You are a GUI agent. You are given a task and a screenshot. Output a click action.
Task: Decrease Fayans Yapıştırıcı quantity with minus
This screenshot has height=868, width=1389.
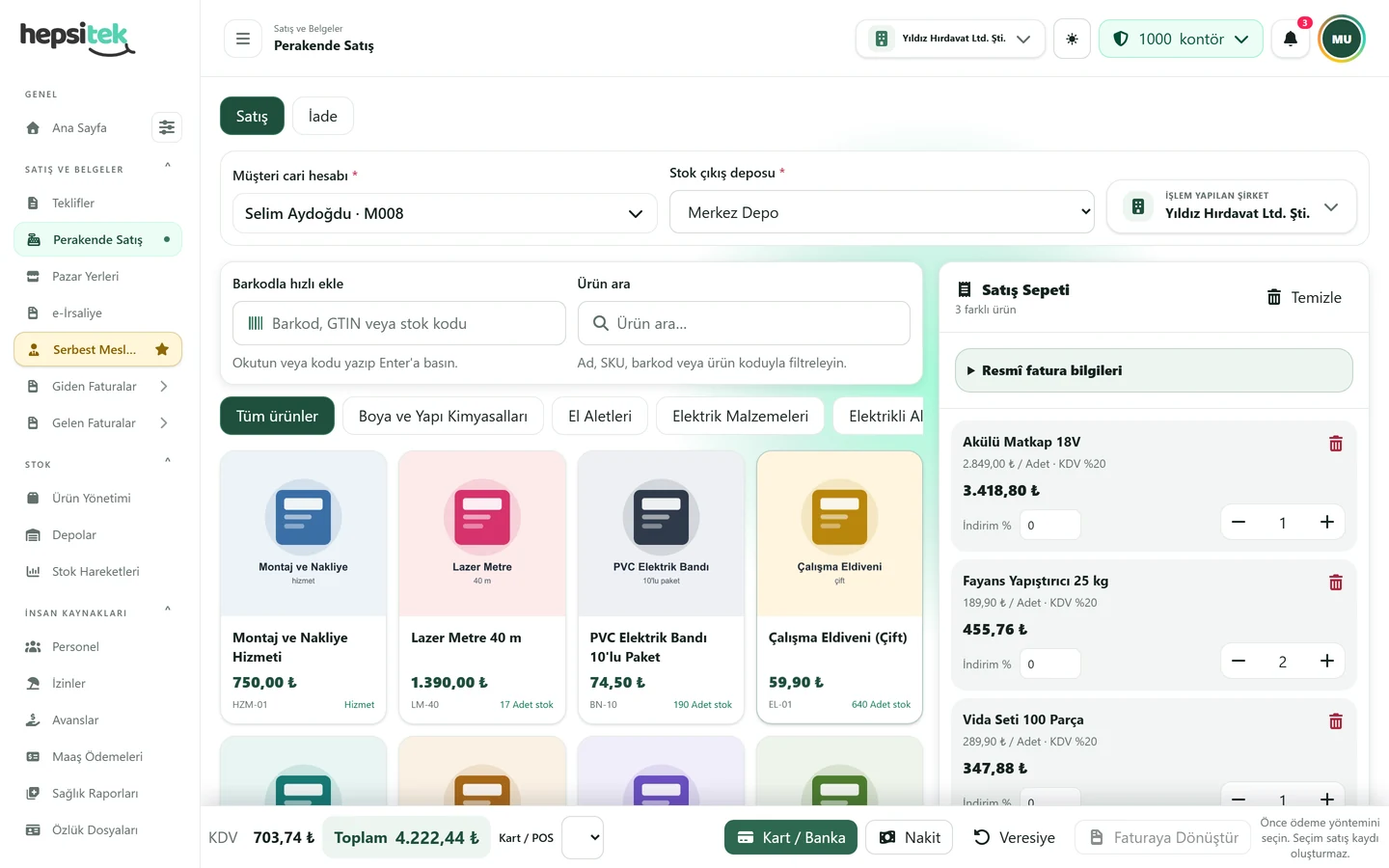coord(1239,661)
